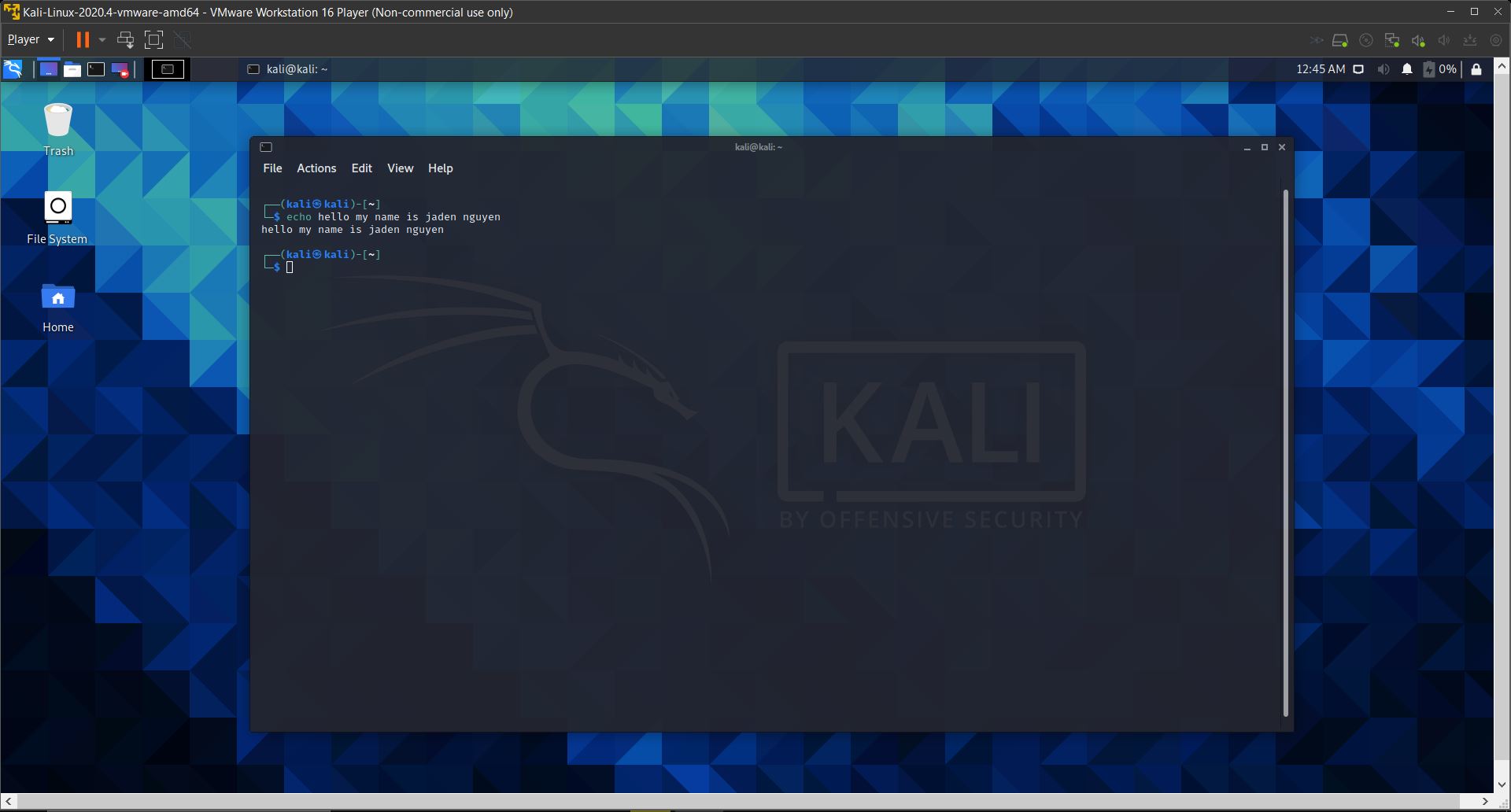Viewport: 1511px width, 812px height.
Task: Send Ctrl+Alt+Del to the virtual machine
Action: pyautogui.click(x=125, y=39)
